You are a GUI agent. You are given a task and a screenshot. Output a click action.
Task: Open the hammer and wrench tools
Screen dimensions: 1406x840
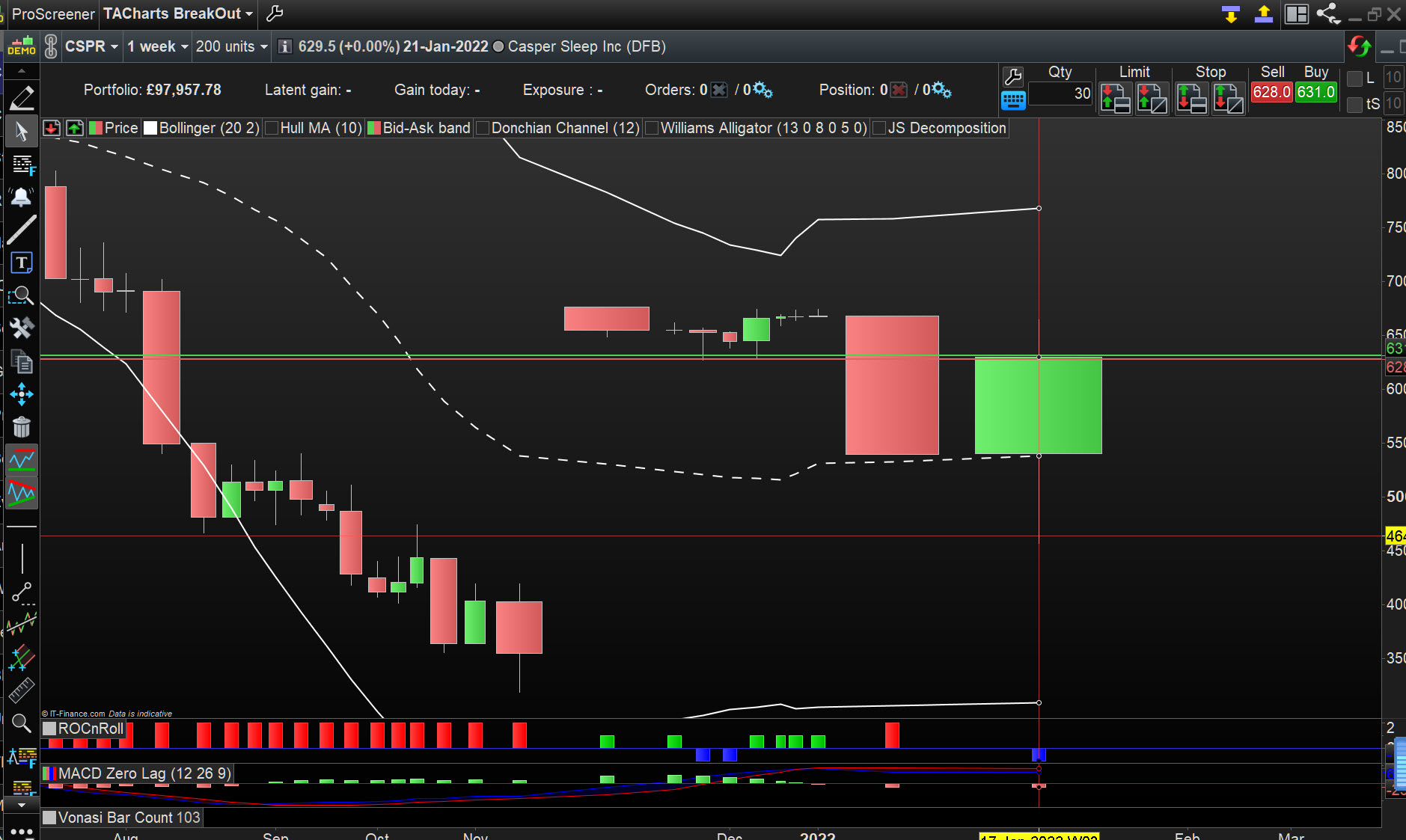tap(21, 328)
